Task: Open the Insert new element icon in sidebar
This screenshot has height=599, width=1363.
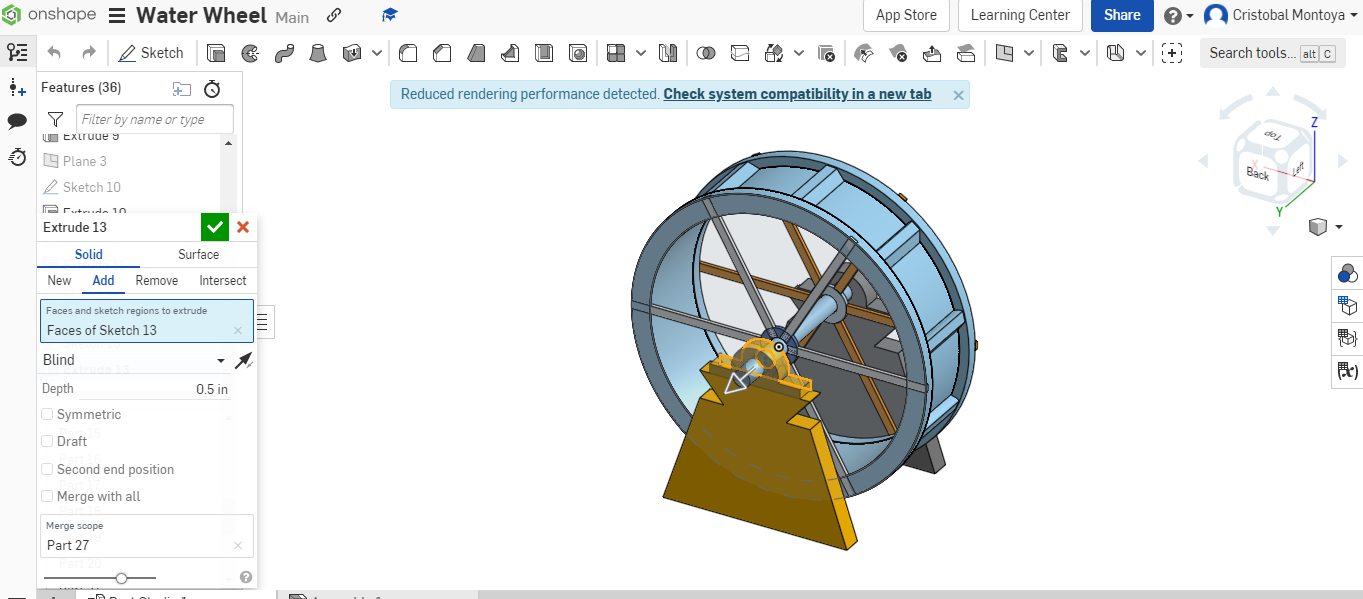Action: [17, 88]
